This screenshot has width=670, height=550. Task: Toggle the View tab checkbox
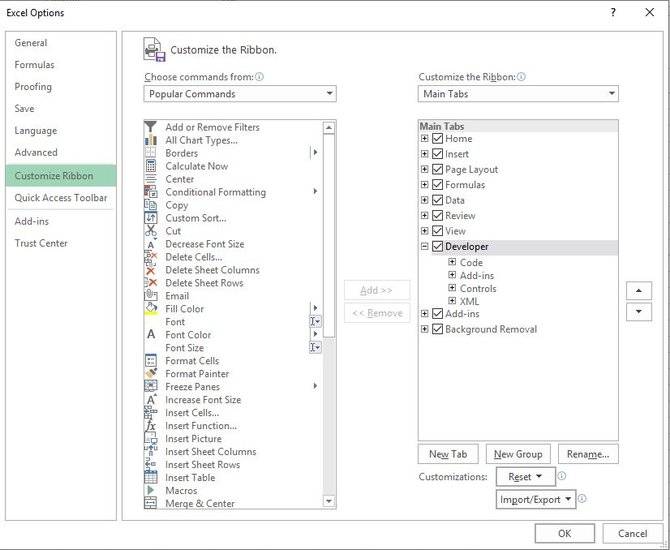point(437,231)
